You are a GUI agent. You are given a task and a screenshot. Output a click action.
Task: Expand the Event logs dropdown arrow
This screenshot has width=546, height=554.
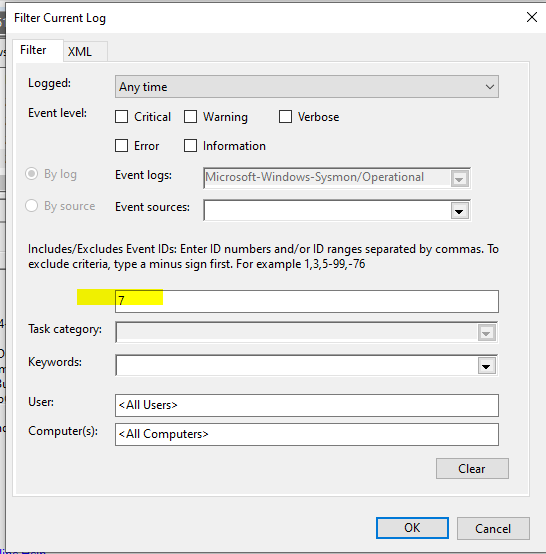tap(459, 179)
